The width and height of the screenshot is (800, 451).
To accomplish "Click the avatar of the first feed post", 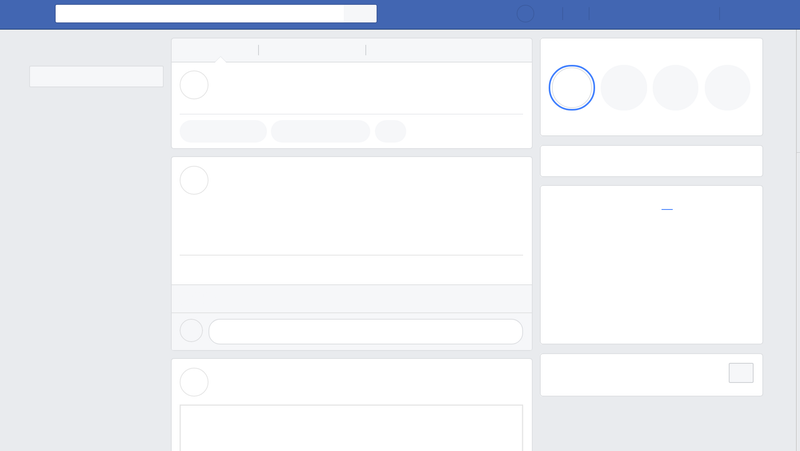I will pos(194,180).
